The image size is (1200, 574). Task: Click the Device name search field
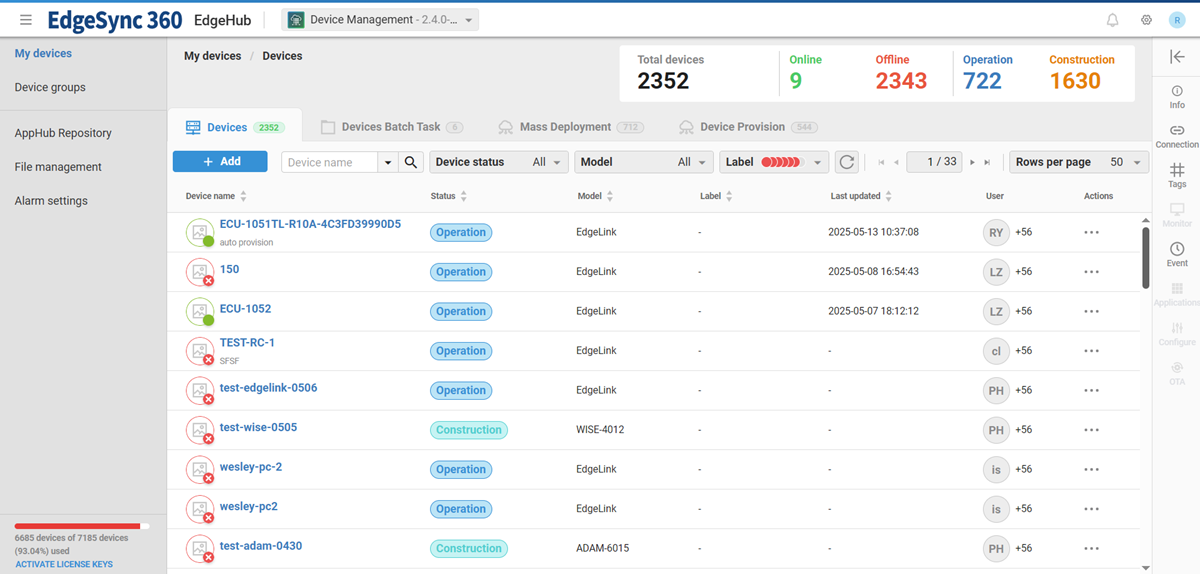pos(330,162)
